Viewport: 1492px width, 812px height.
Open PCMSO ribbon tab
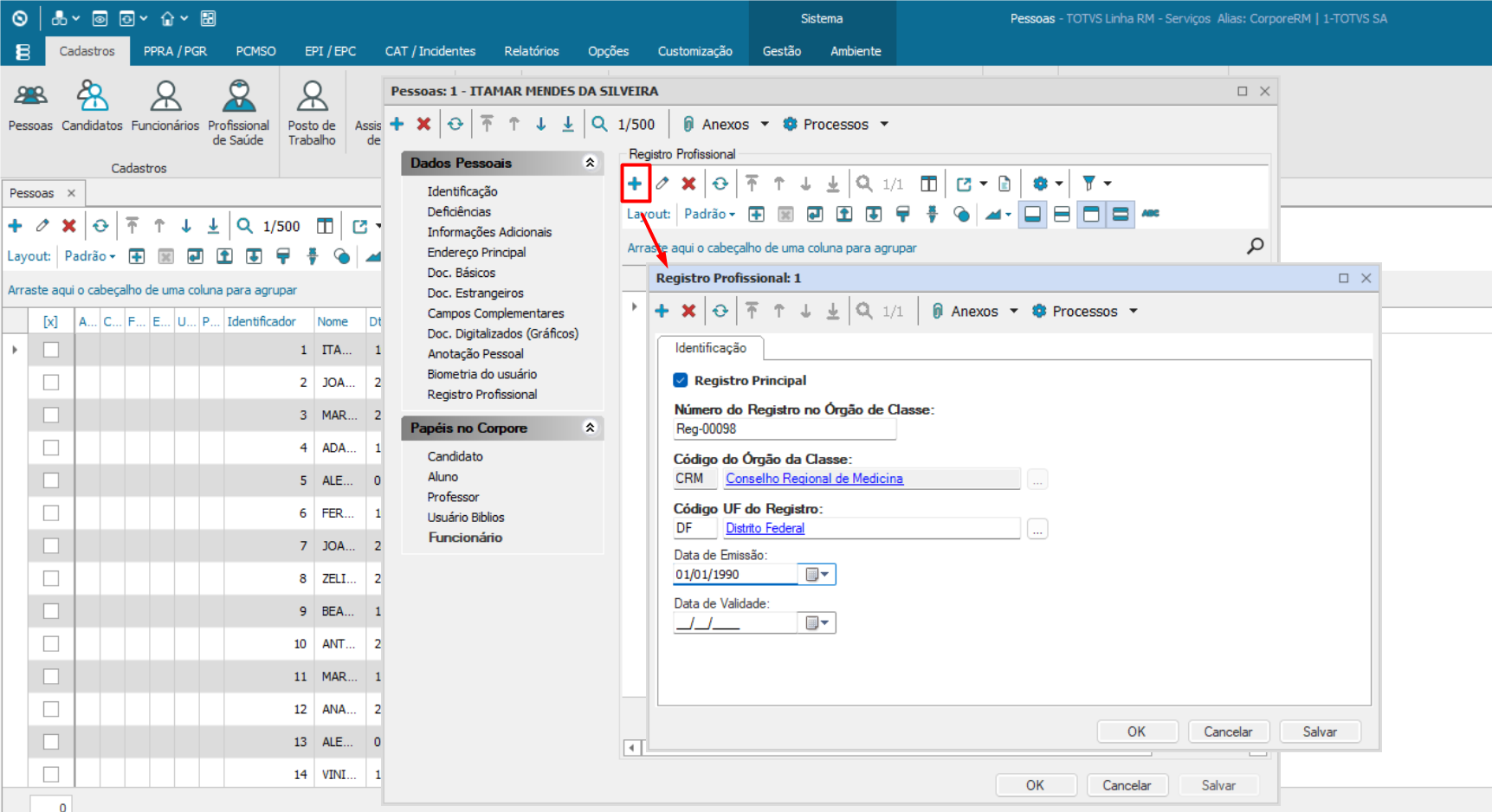[x=255, y=51]
